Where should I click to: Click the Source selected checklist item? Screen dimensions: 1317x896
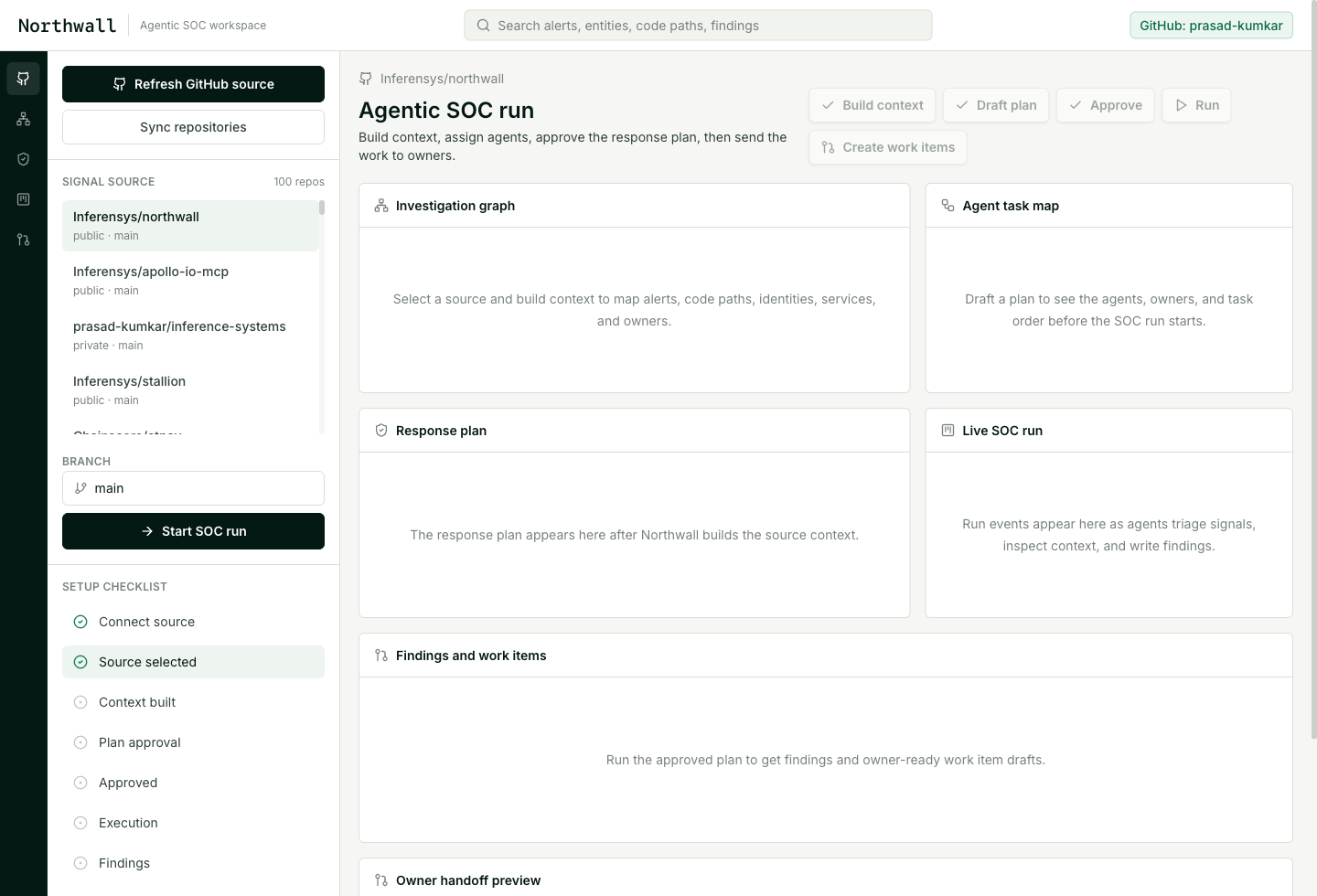(x=193, y=662)
